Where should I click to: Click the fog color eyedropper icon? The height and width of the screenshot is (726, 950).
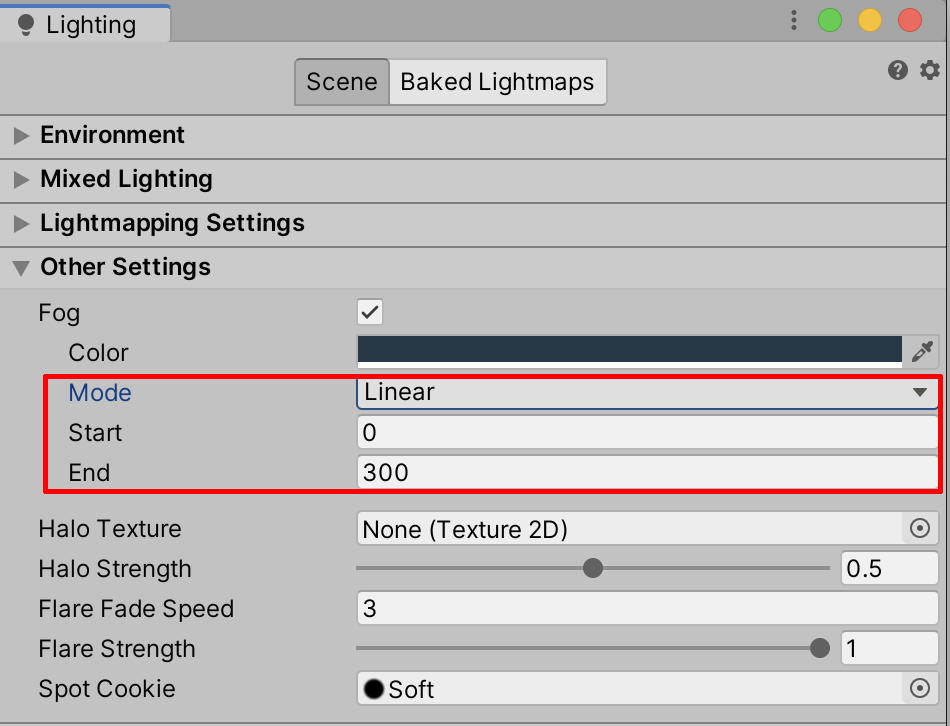[x=921, y=351]
